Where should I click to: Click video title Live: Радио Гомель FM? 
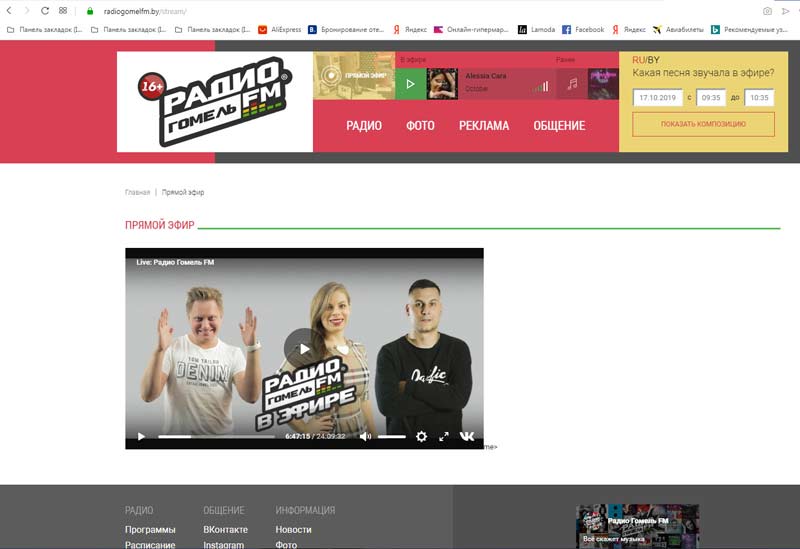tap(175, 262)
